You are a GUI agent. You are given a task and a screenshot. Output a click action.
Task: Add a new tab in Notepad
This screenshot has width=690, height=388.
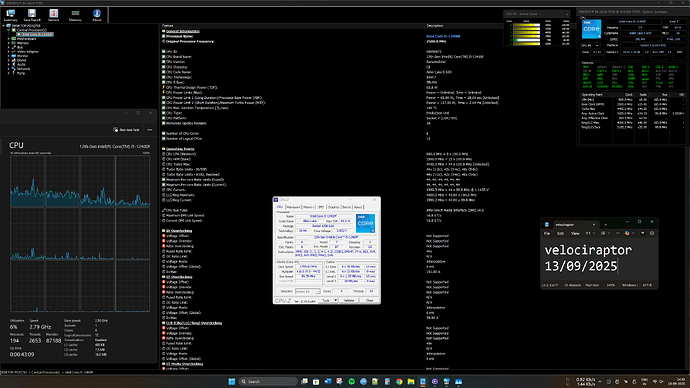606,224
